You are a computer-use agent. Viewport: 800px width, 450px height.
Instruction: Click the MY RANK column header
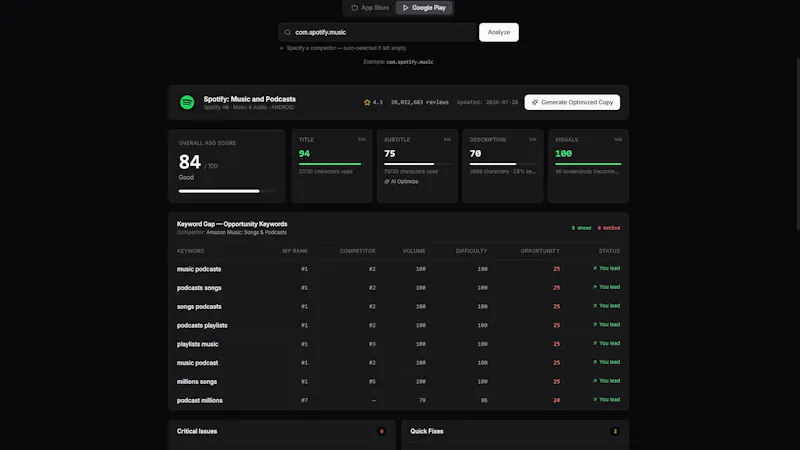click(295, 251)
